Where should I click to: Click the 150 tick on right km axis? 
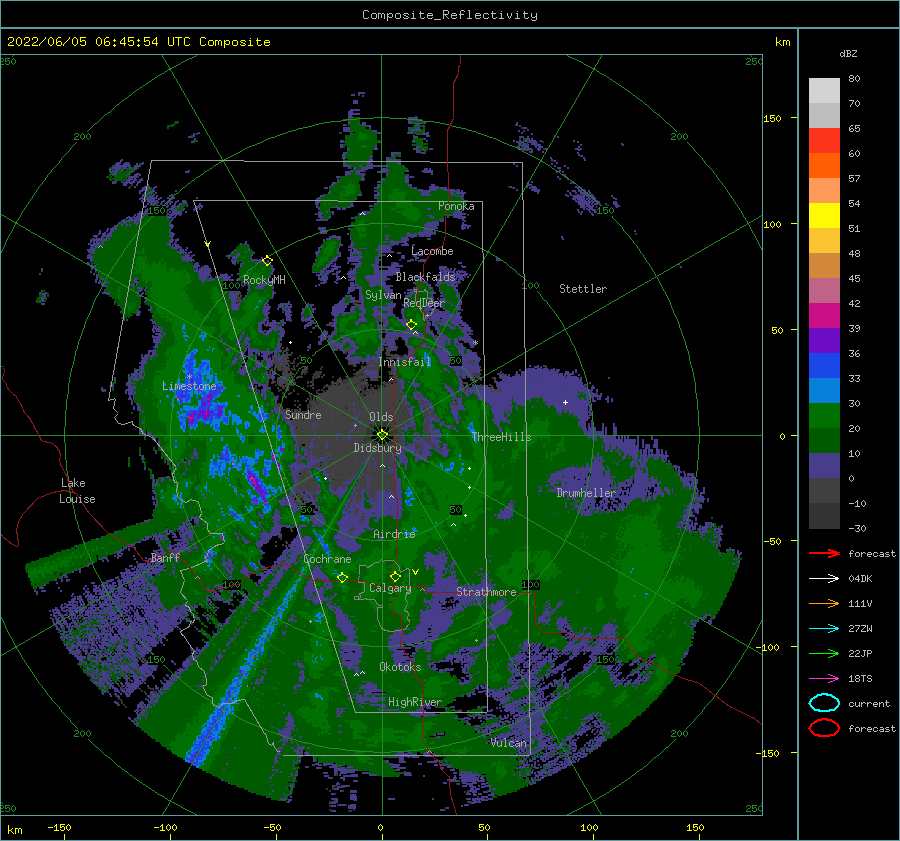pos(772,118)
